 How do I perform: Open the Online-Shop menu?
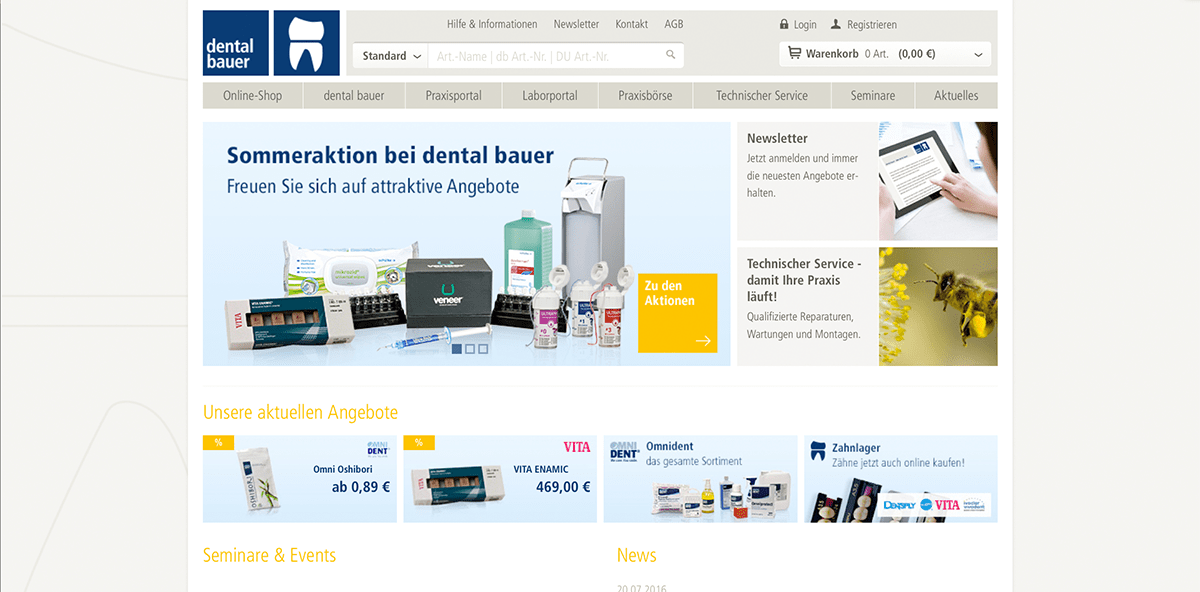coord(252,96)
